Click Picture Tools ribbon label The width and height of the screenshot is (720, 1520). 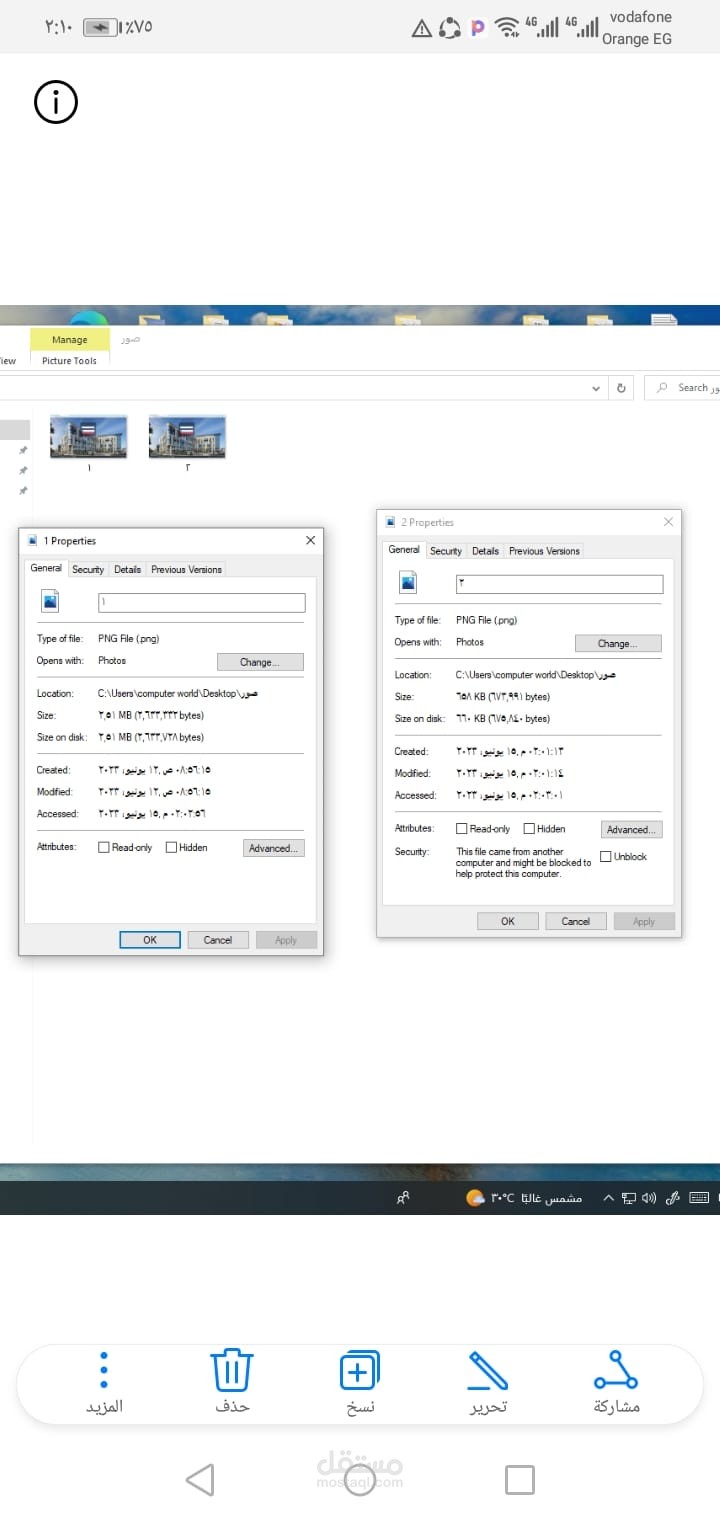(70, 361)
